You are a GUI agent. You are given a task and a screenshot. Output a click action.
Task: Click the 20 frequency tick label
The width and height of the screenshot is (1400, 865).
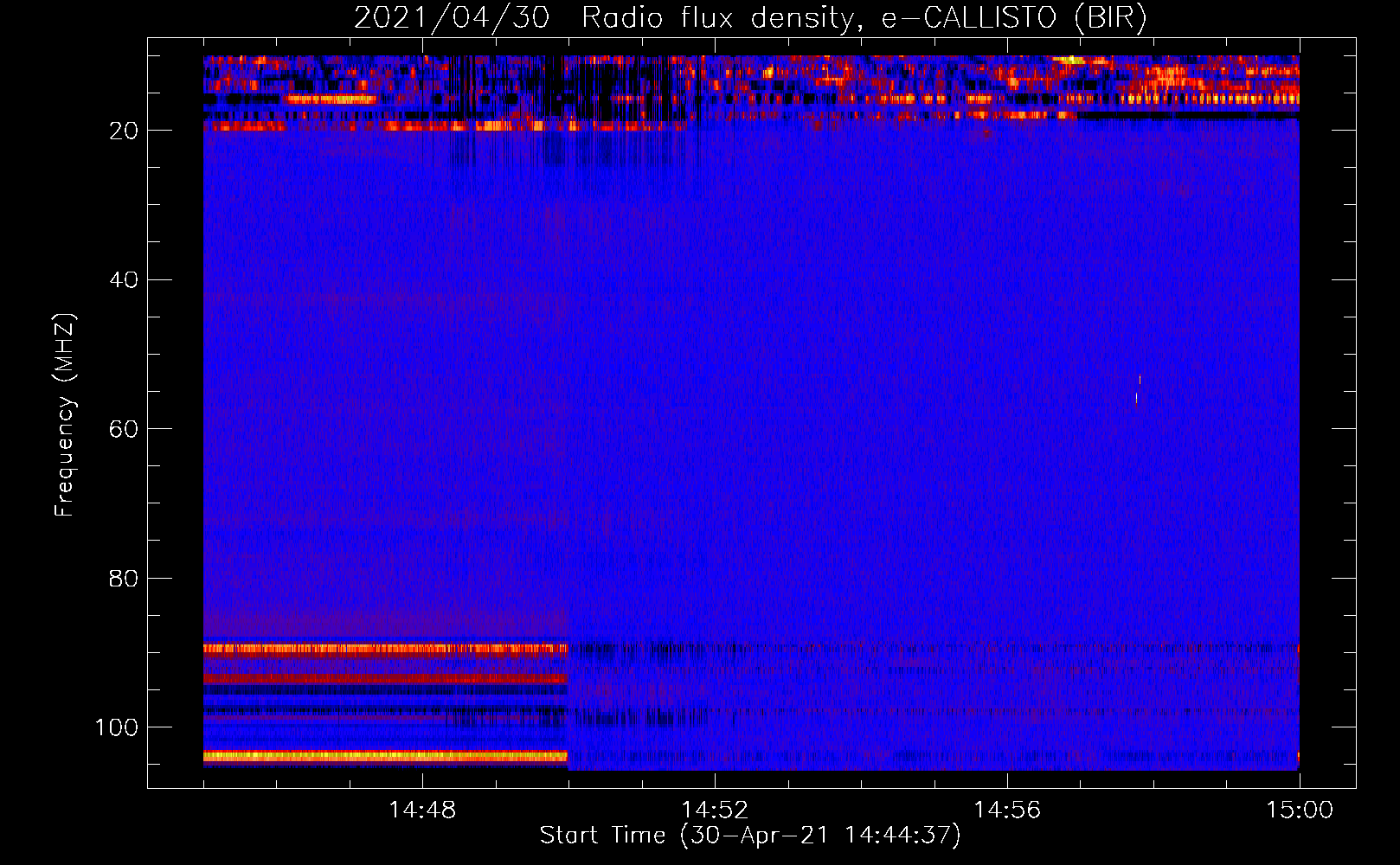pos(124,131)
